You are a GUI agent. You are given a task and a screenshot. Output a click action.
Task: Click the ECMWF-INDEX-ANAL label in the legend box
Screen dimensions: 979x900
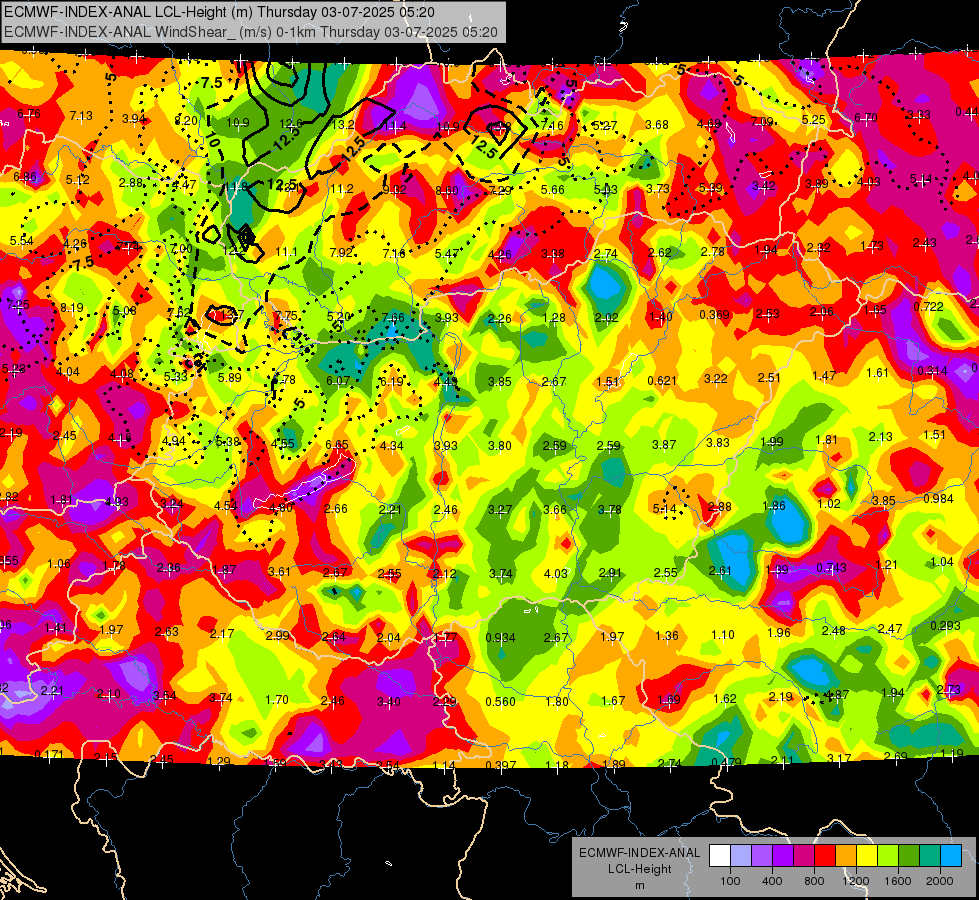pos(639,853)
